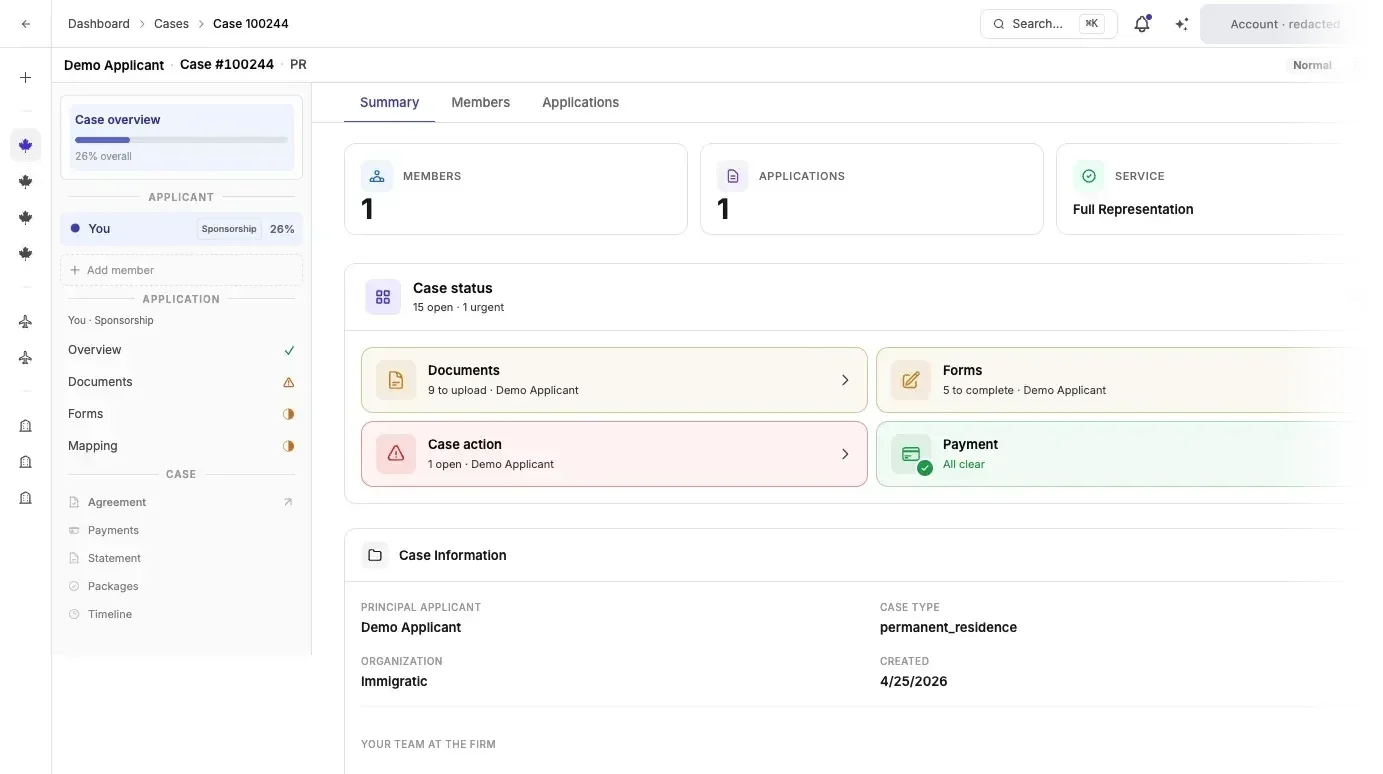Click the "4/25/2026" created date
The width and height of the screenshot is (1383, 774).
tap(913, 681)
